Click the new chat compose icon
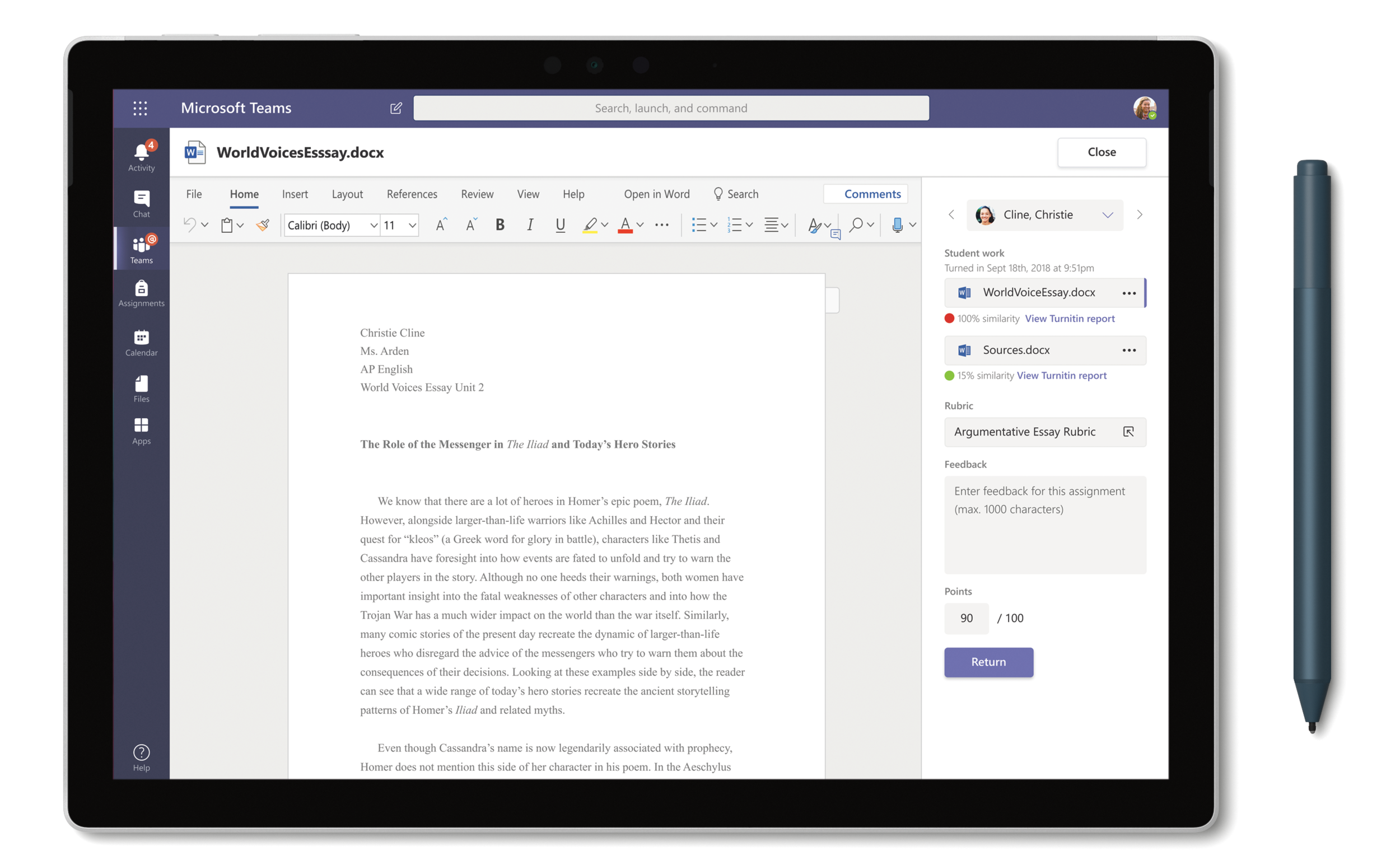The image size is (1400, 865). pyautogui.click(x=395, y=108)
